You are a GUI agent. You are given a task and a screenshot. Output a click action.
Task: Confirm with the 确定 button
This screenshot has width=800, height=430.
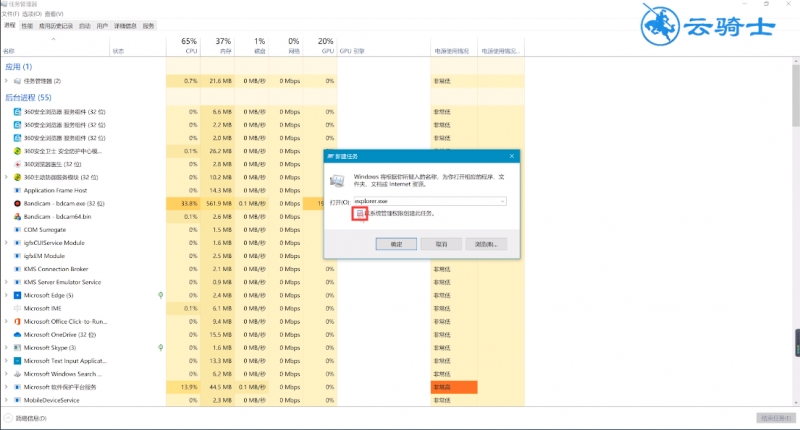pyautogui.click(x=396, y=244)
